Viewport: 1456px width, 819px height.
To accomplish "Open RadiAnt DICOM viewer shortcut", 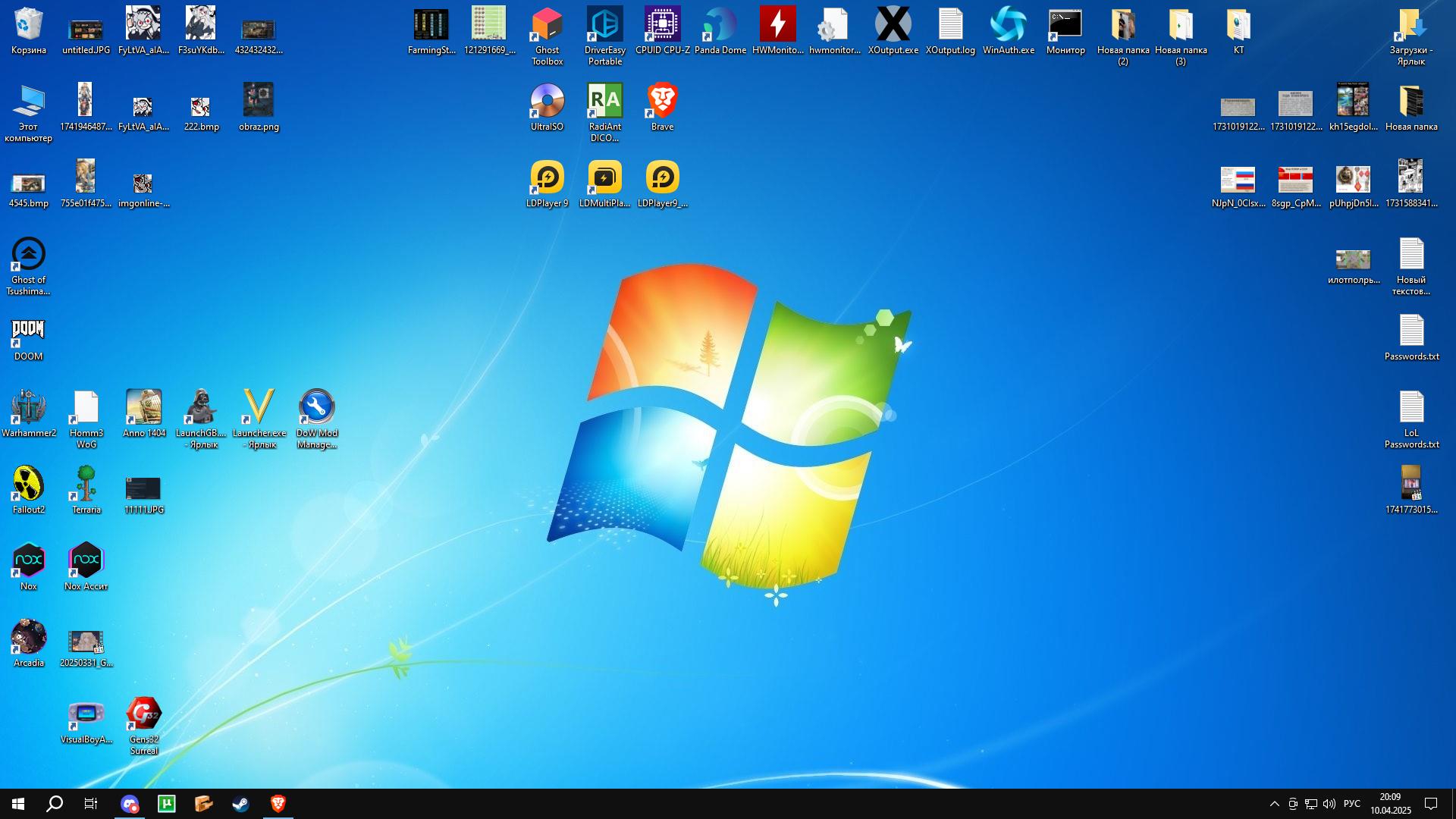I will (604, 113).
